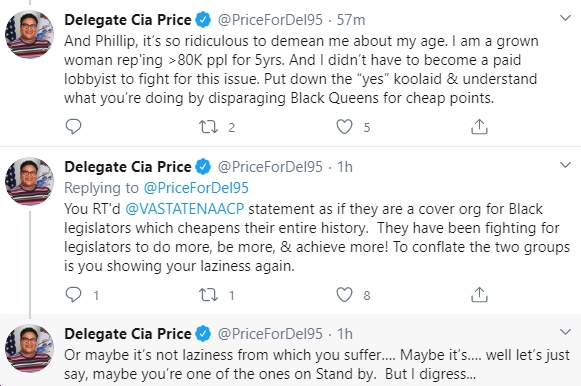Open the tweet about laziness and Stand by
The height and width of the screenshot is (386, 581).
[x=316, y=365]
